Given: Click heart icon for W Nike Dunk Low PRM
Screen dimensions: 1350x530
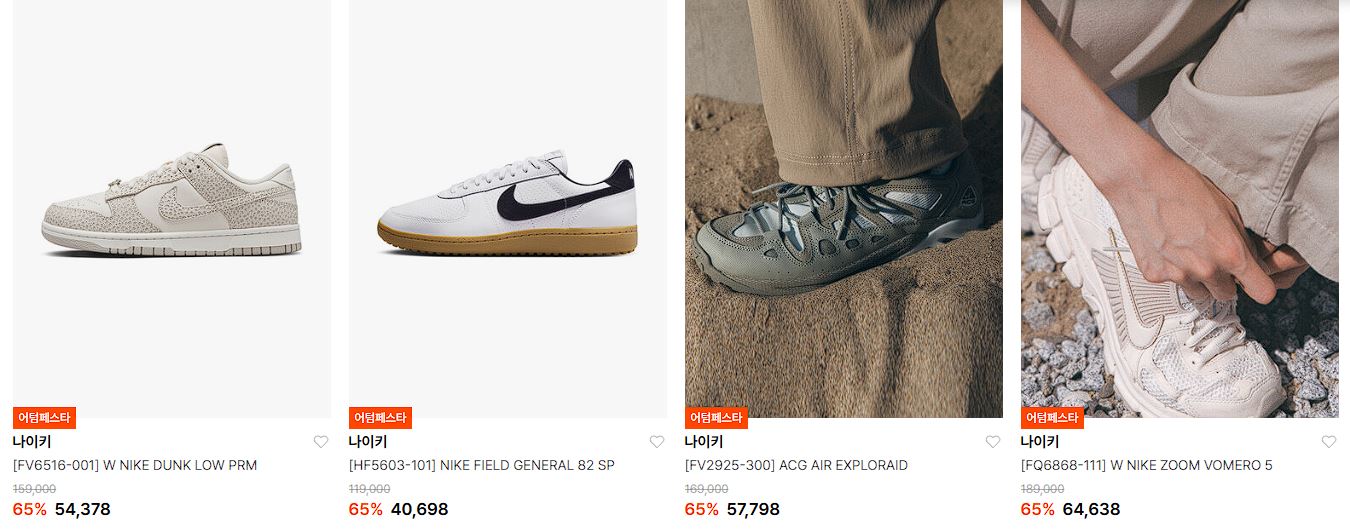Looking at the screenshot, I should tap(321, 442).
